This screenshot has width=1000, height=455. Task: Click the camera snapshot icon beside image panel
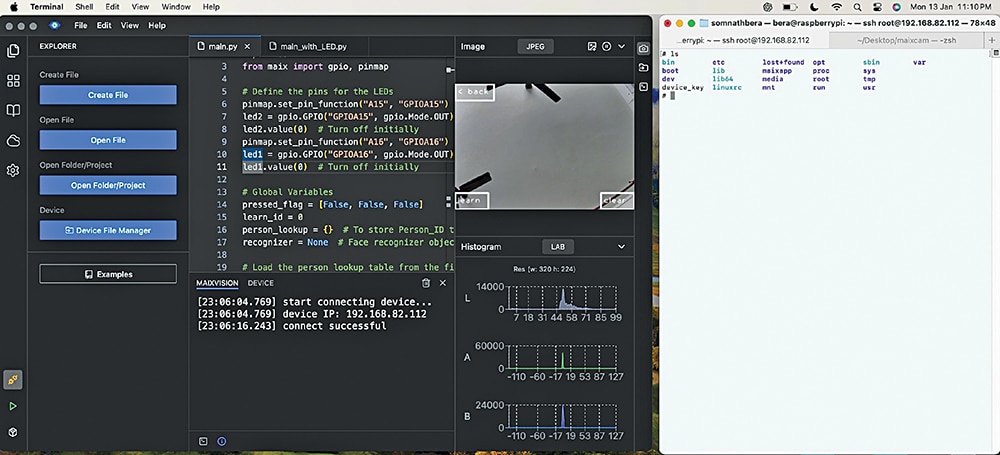click(x=644, y=48)
